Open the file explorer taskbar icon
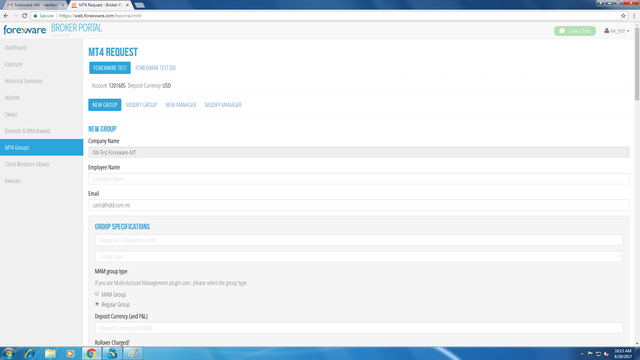 pyautogui.click(x=50, y=353)
